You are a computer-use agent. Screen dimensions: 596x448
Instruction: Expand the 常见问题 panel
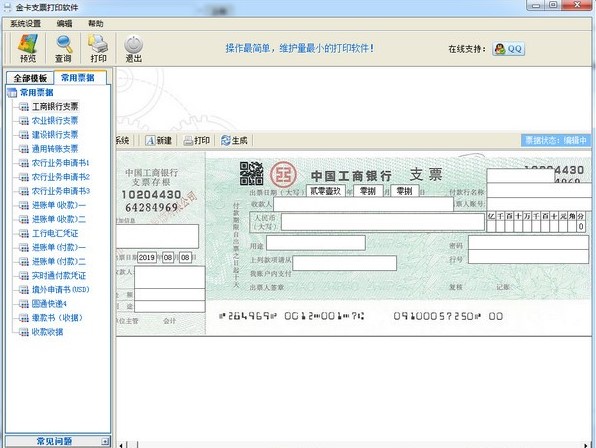(105, 441)
